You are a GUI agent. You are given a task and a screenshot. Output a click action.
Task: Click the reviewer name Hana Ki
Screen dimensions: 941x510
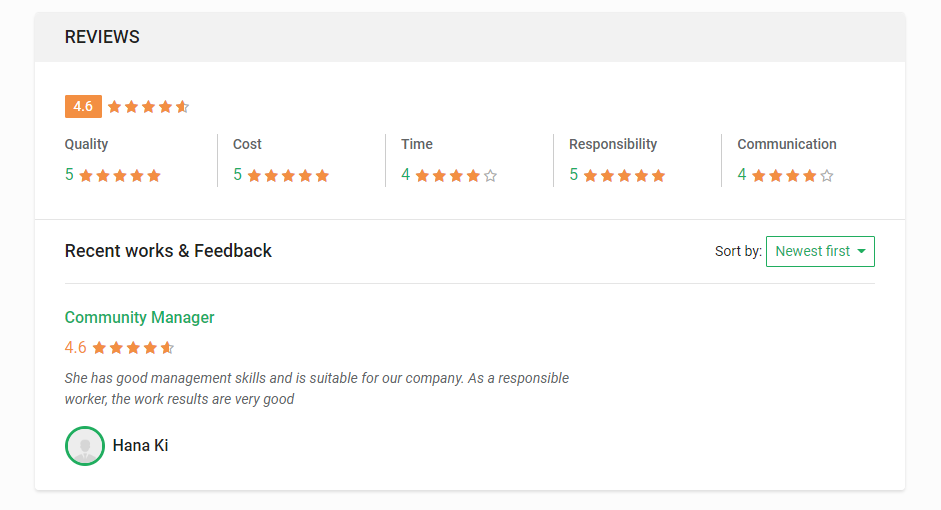coord(140,446)
